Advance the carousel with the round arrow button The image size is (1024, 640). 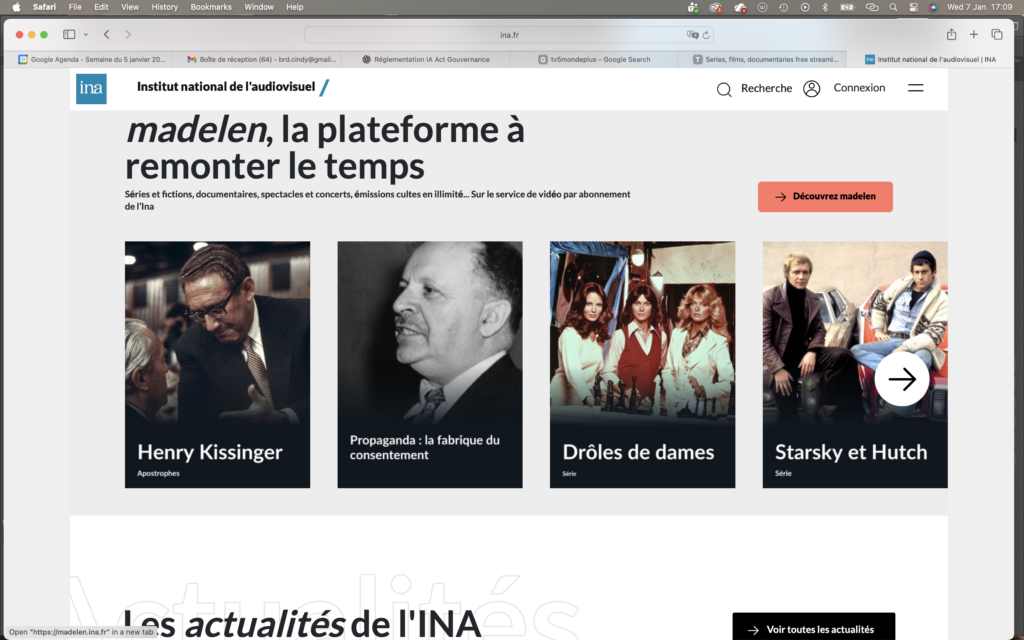pyautogui.click(x=901, y=379)
